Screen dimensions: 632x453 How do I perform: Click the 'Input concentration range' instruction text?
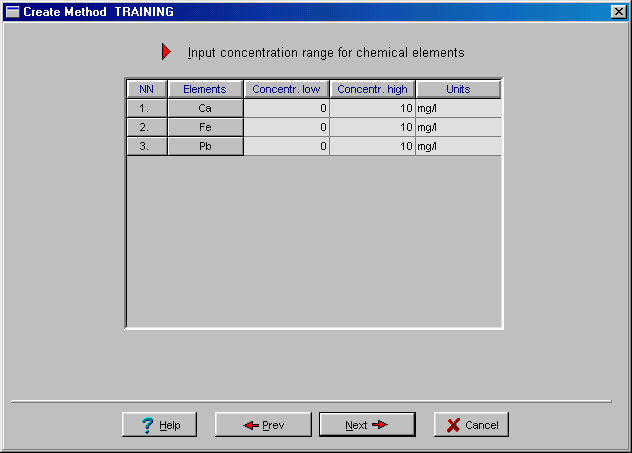click(x=326, y=53)
